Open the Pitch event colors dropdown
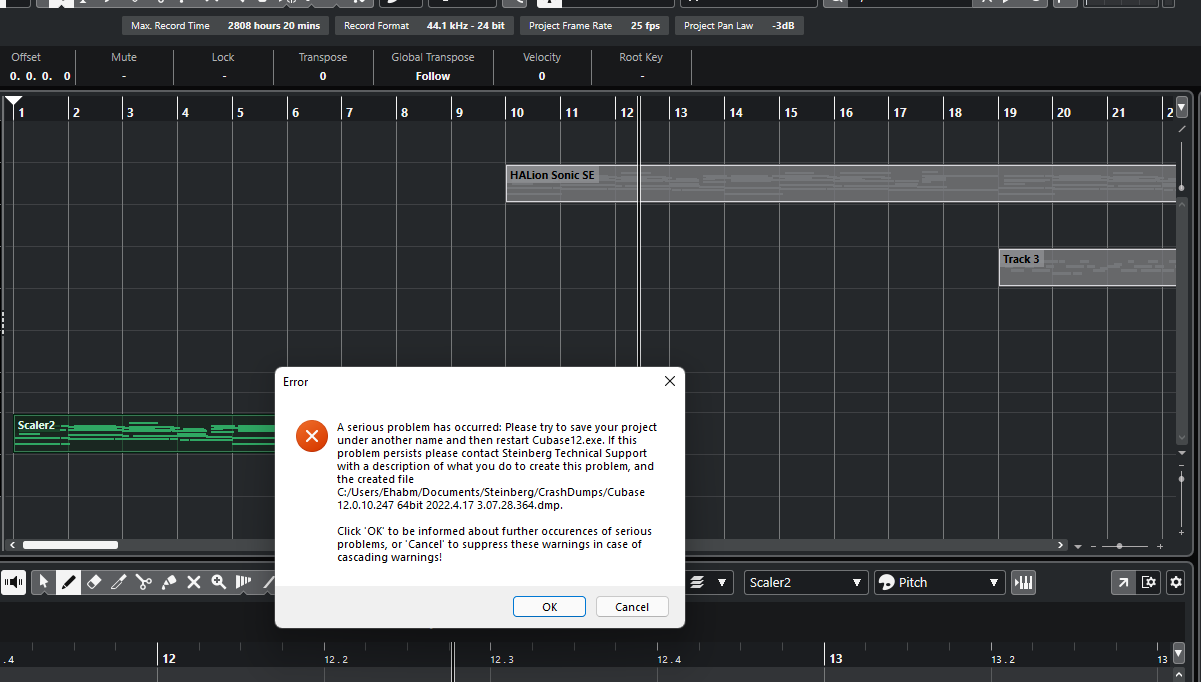Viewport: 1201px width, 682px height. 939,582
